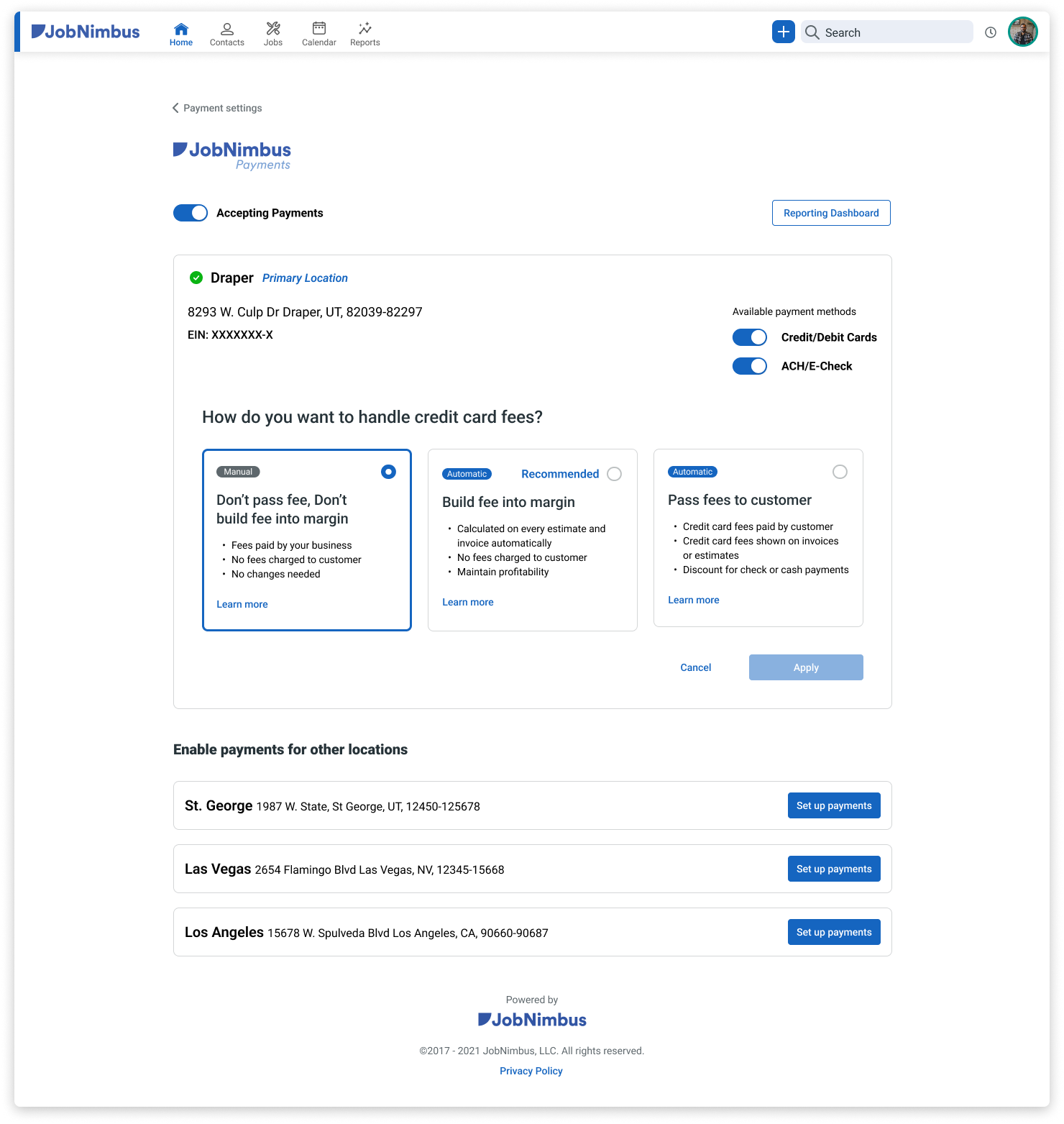
Task: Toggle Credit/Debit Cards payment method
Action: pyautogui.click(x=750, y=337)
